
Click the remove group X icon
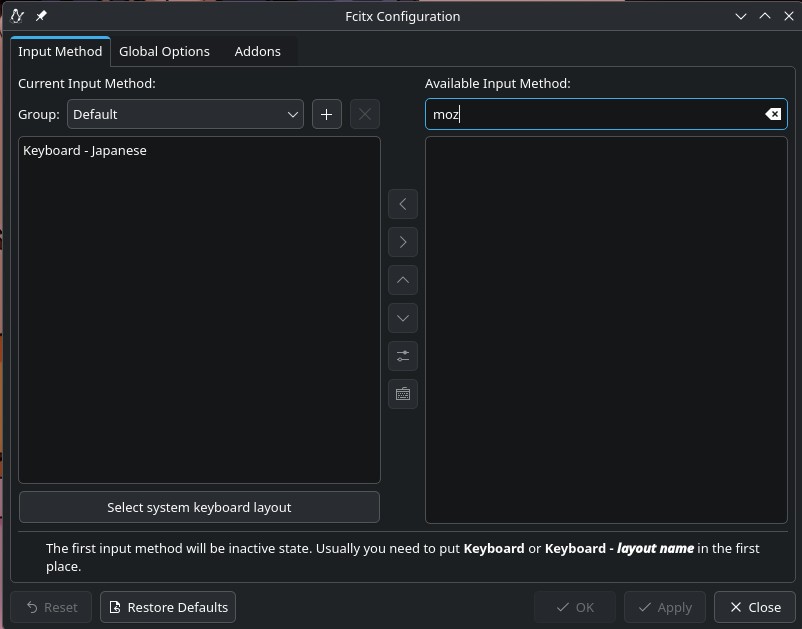coord(364,114)
